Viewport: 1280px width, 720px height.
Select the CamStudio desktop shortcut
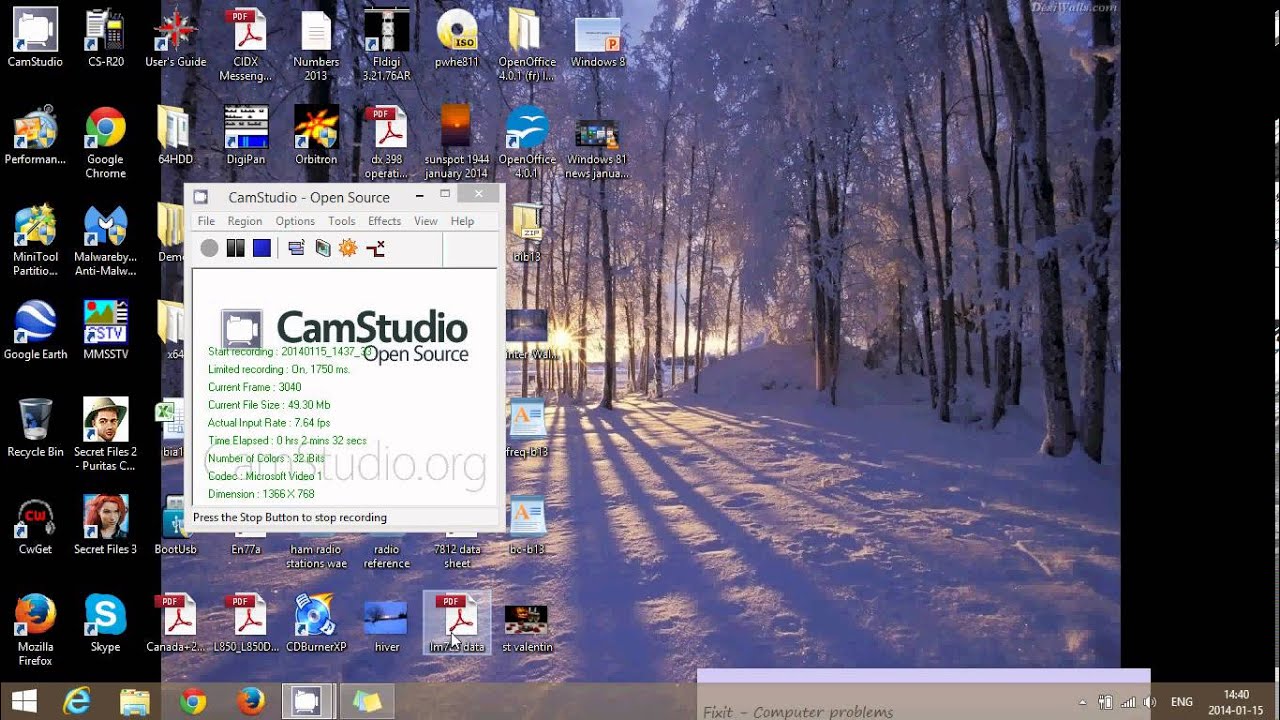pyautogui.click(x=35, y=39)
